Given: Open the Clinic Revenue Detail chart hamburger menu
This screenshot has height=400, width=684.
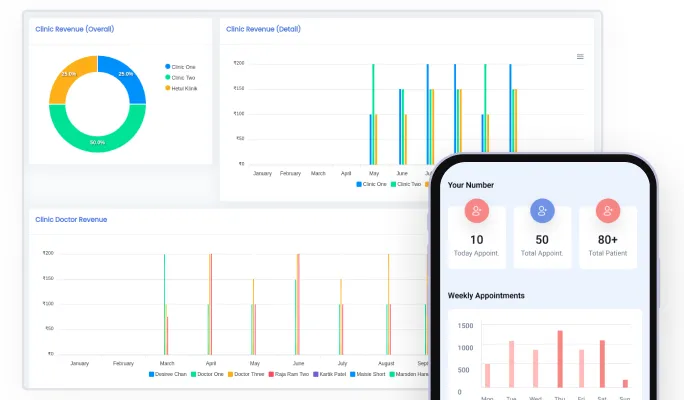Looking at the screenshot, I should (x=580, y=57).
